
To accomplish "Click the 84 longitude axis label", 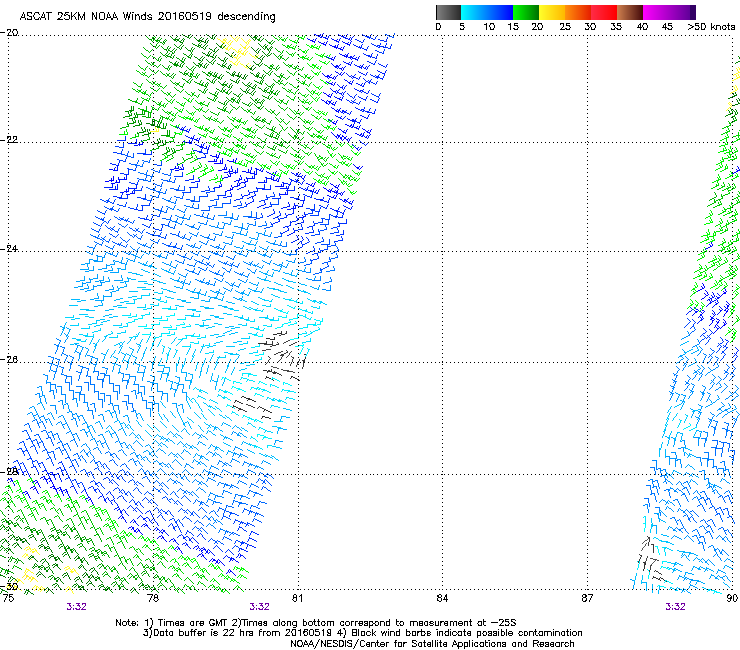I will (x=442, y=598).
